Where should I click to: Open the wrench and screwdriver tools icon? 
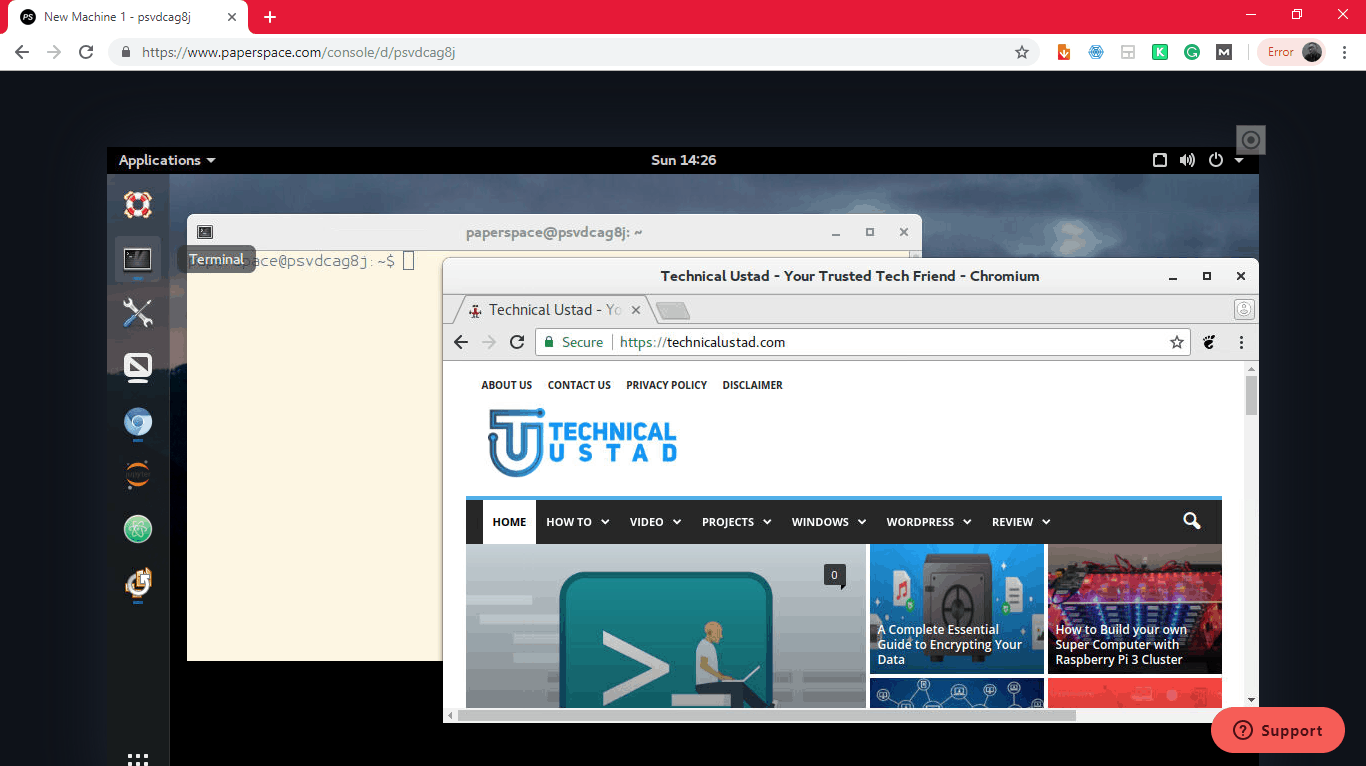(x=137, y=313)
